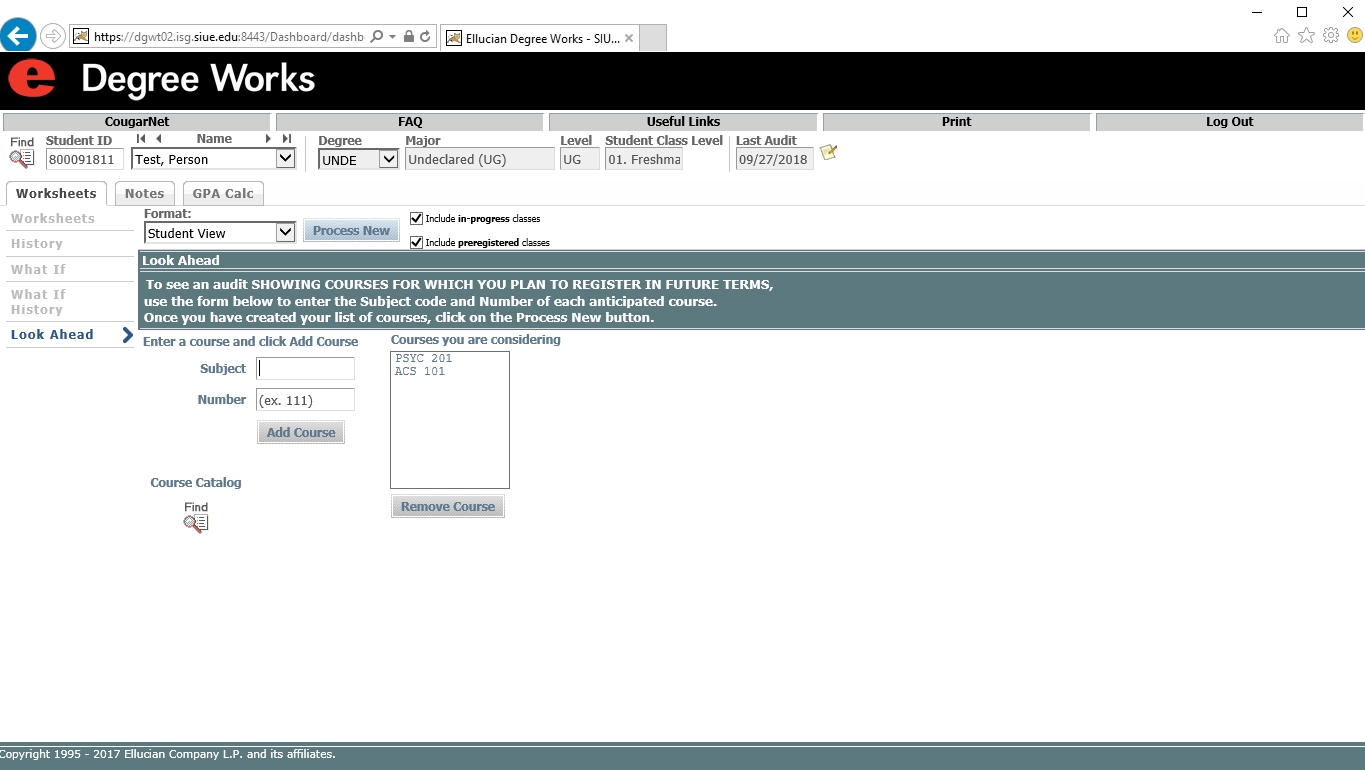The image size is (1365, 770).
Task: Click the Find student search icon
Action: pos(22,158)
